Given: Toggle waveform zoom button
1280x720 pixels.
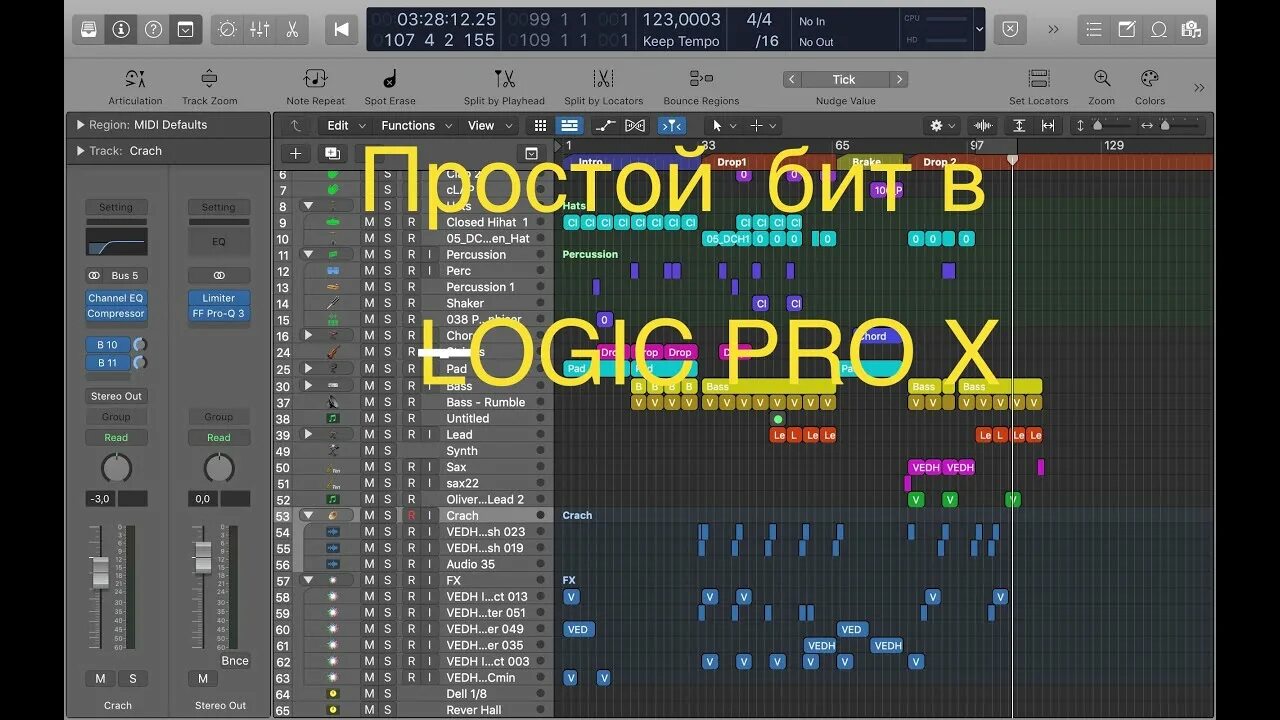Looking at the screenshot, I should [983, 125].
